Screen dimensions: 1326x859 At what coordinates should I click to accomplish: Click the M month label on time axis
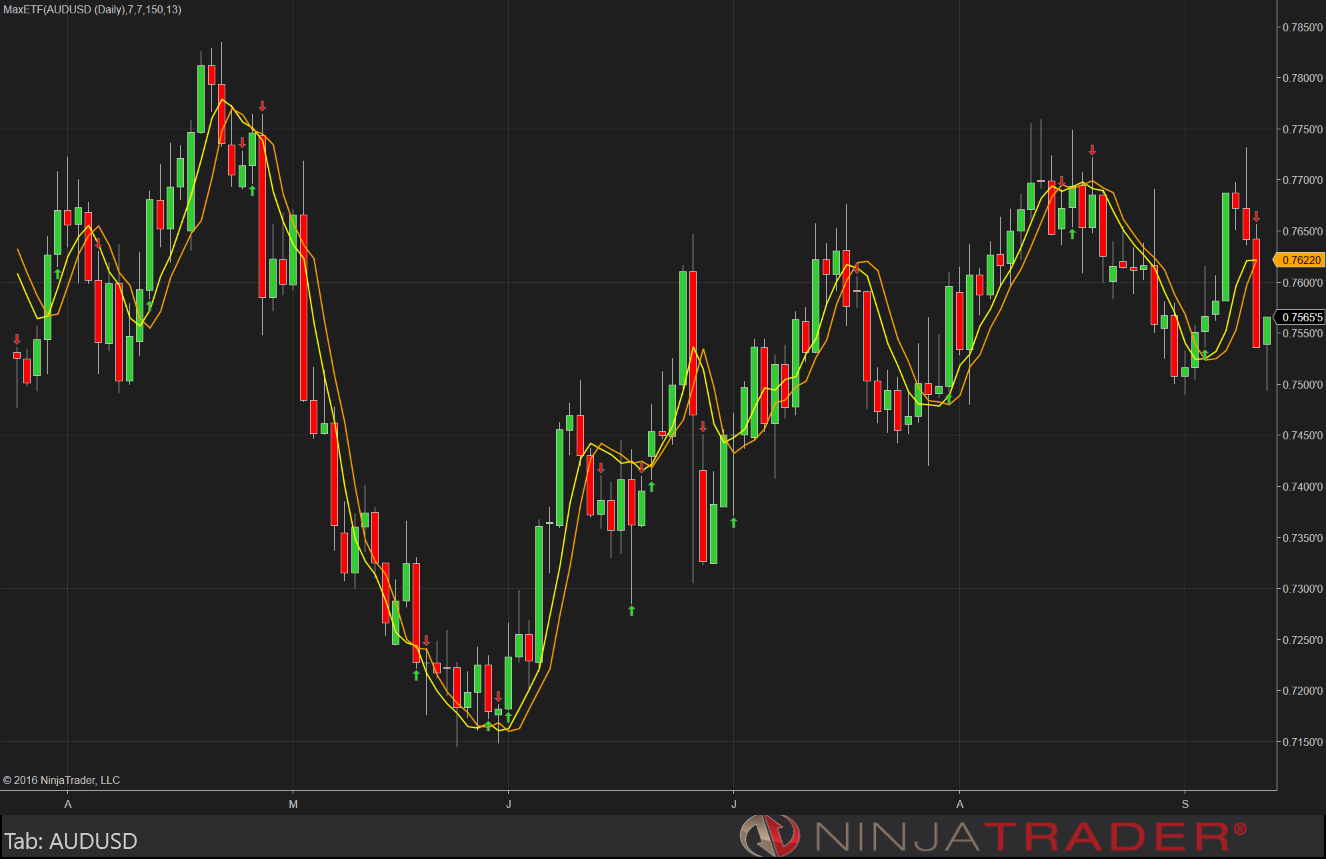pyautogui.click(x=293, y=804)
